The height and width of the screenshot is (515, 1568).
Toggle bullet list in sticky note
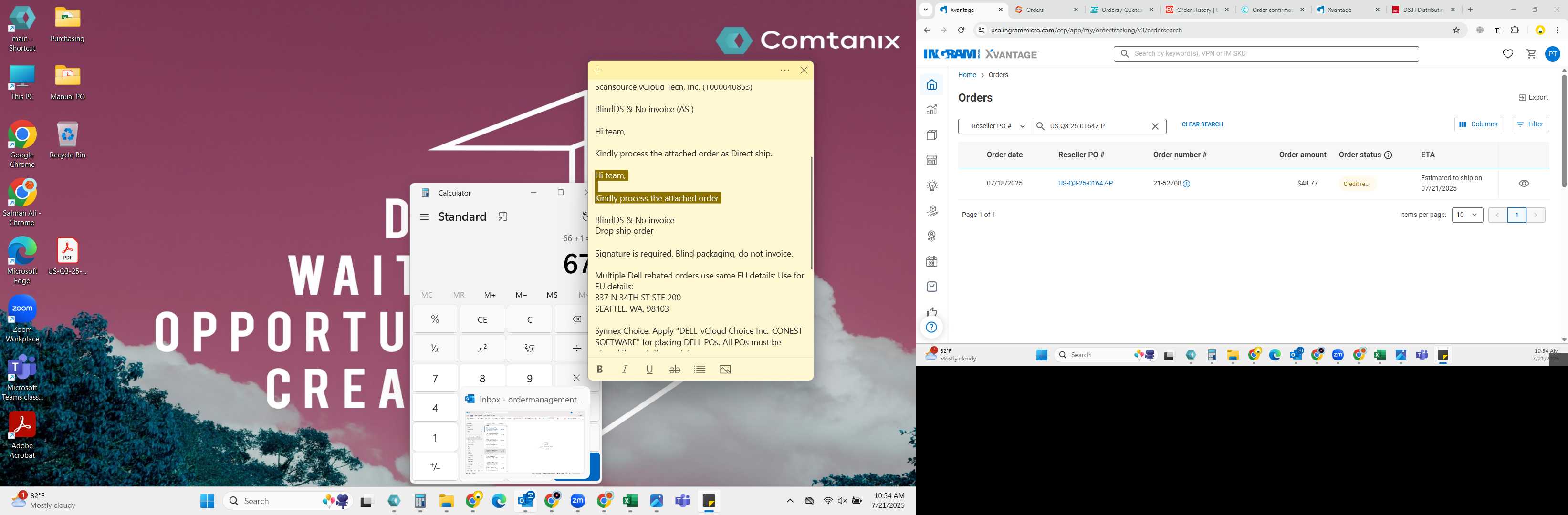(700, 370)
